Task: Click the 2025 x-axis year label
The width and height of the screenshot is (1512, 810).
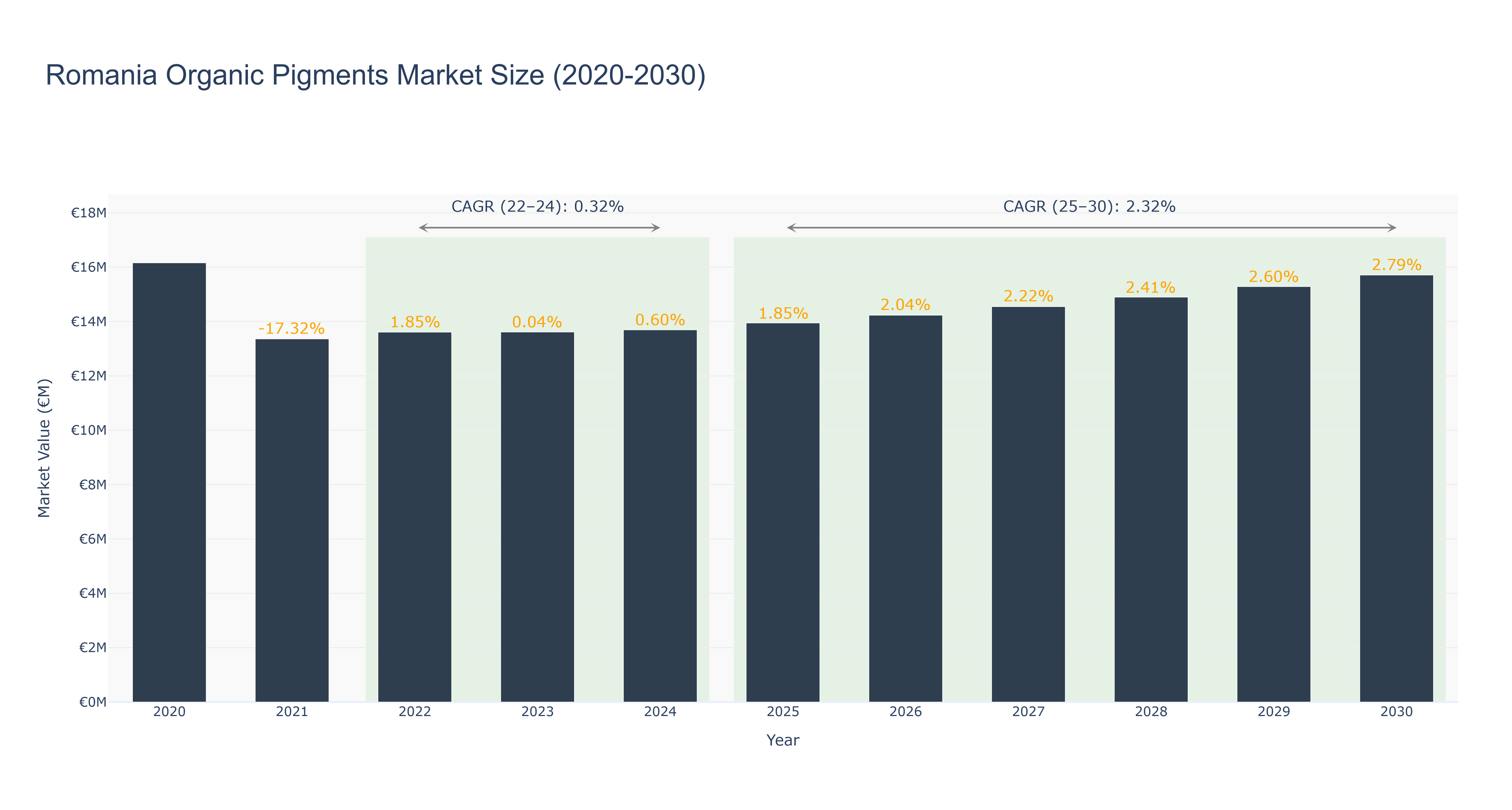Action: [783, 712]
